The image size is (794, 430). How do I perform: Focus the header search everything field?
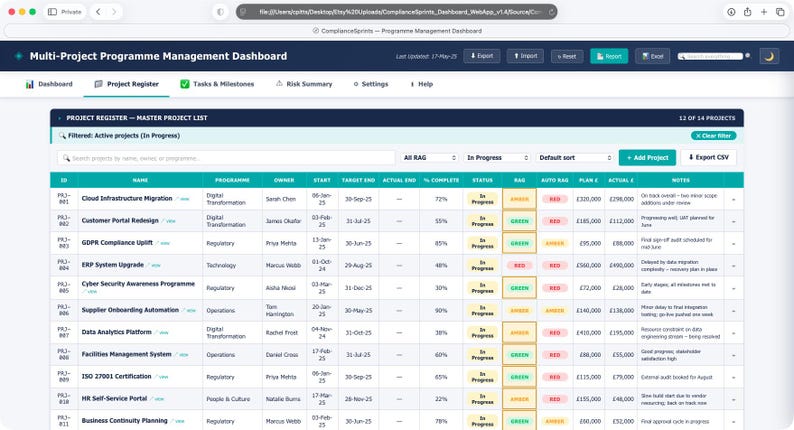coord(710,56)
